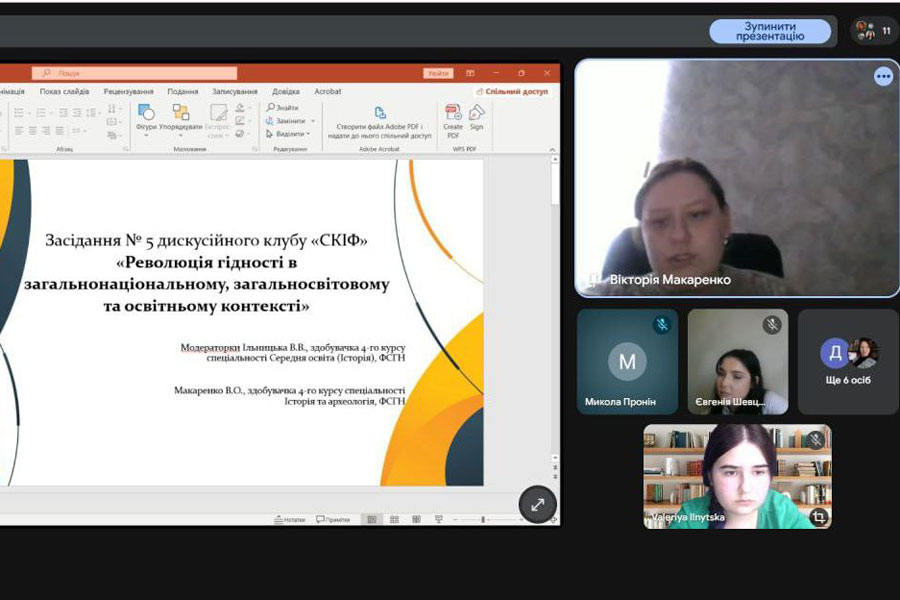Click the ribbon display options icon

point(470,73)
